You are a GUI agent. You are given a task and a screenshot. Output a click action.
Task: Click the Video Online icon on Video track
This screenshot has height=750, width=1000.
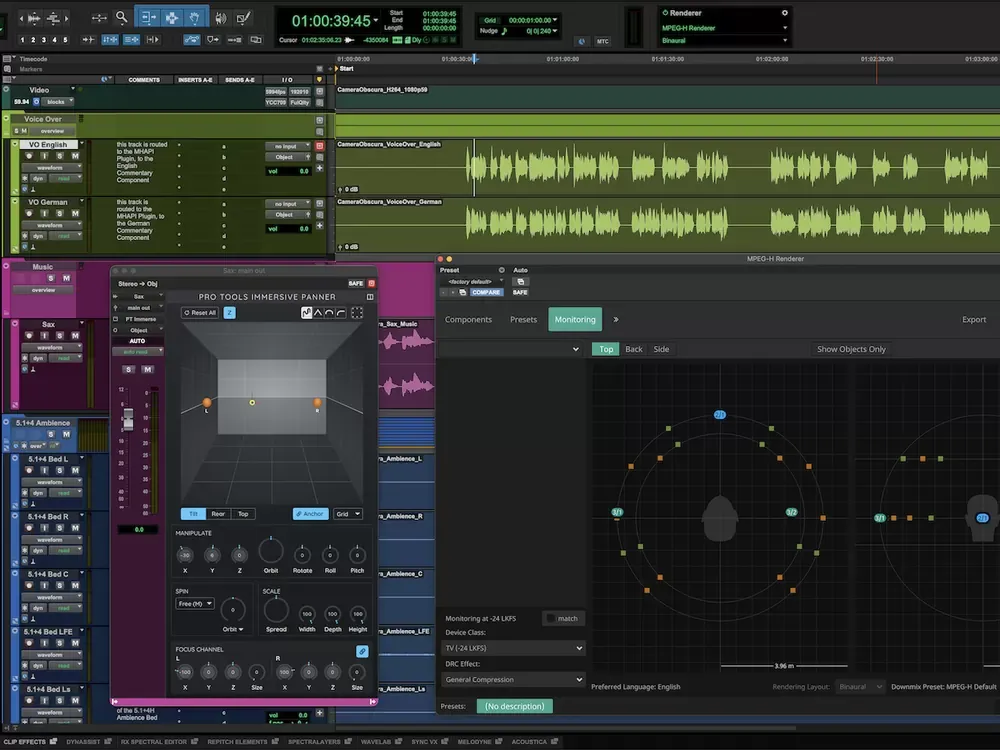pos(36,101)
